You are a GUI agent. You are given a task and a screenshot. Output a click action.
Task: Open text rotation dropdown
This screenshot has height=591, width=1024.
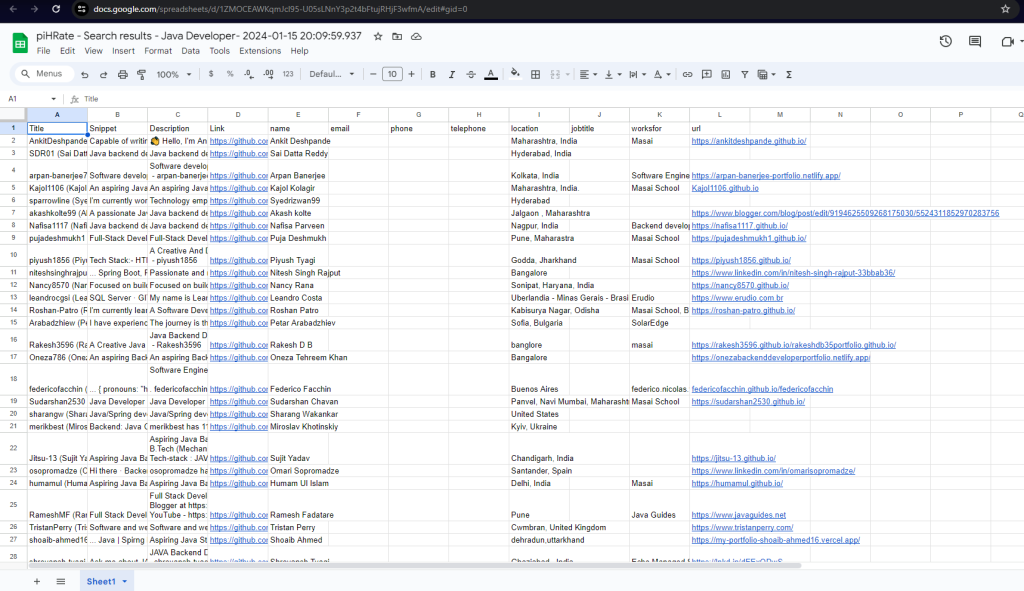pyautogui.click(x=662, y=74)
